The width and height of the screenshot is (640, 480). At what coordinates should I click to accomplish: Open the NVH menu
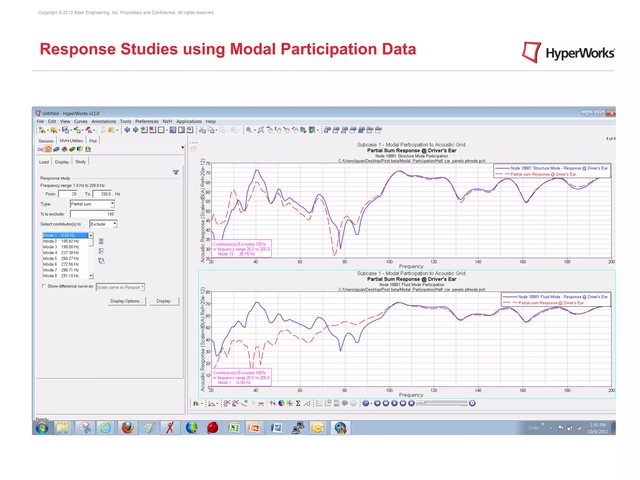click(x=167, y=121)
